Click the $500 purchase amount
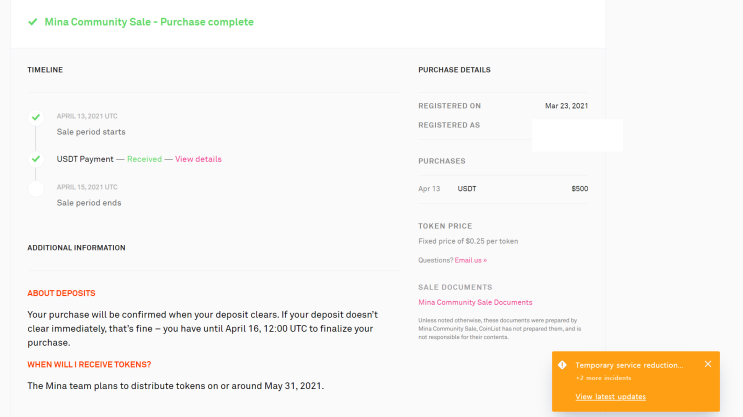Image resolution: width=743 pixels, height=417 pixels. point(580,189)
